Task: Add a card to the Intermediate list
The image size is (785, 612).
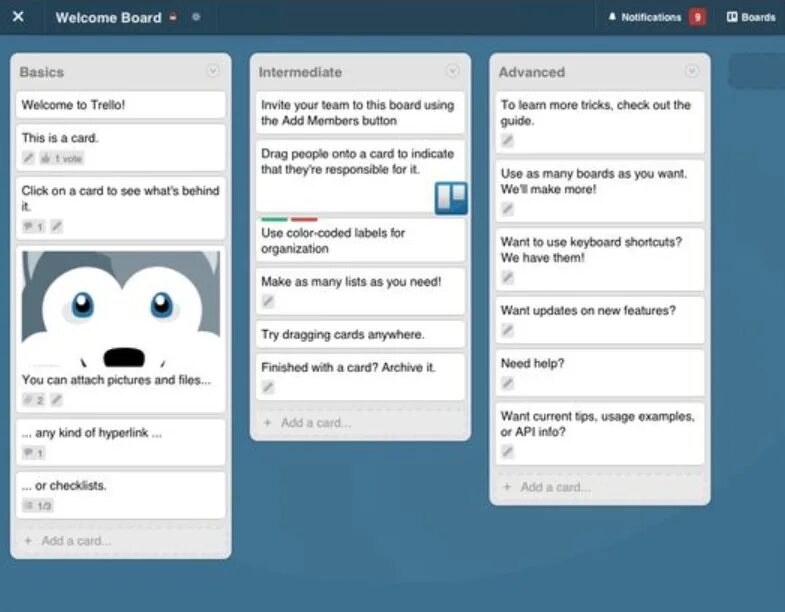Action: (360, 423)
